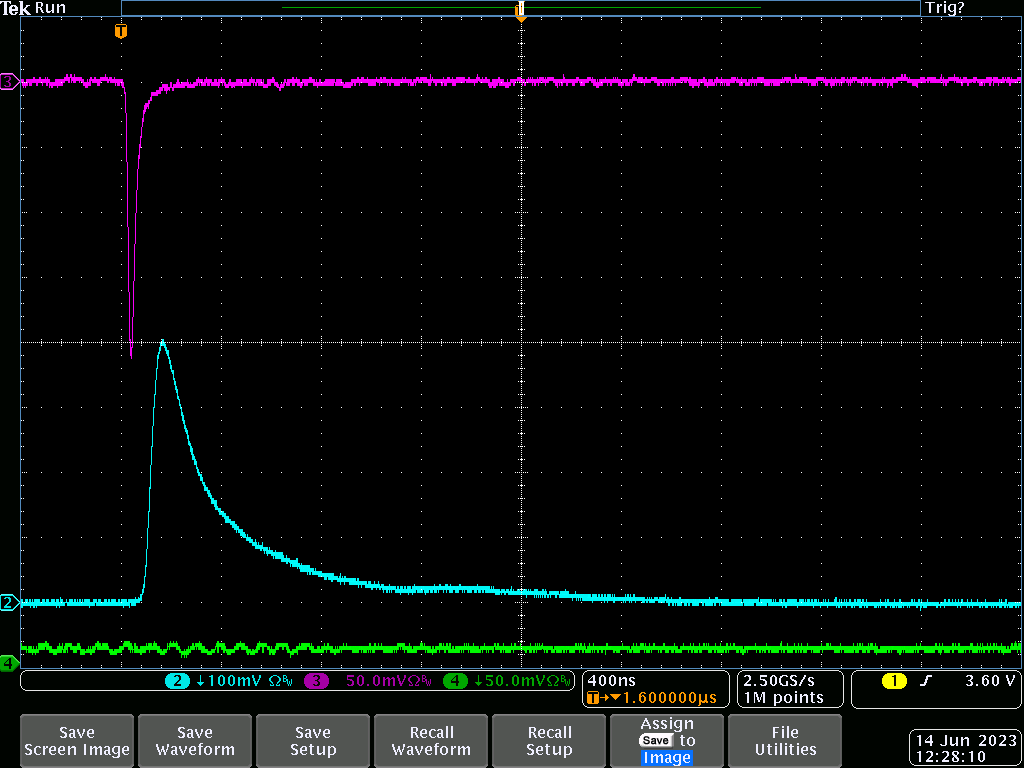This screenshot has width=1024, height=768.
Task: Click the orange trigger position T marker
Action: click(121, 32)
